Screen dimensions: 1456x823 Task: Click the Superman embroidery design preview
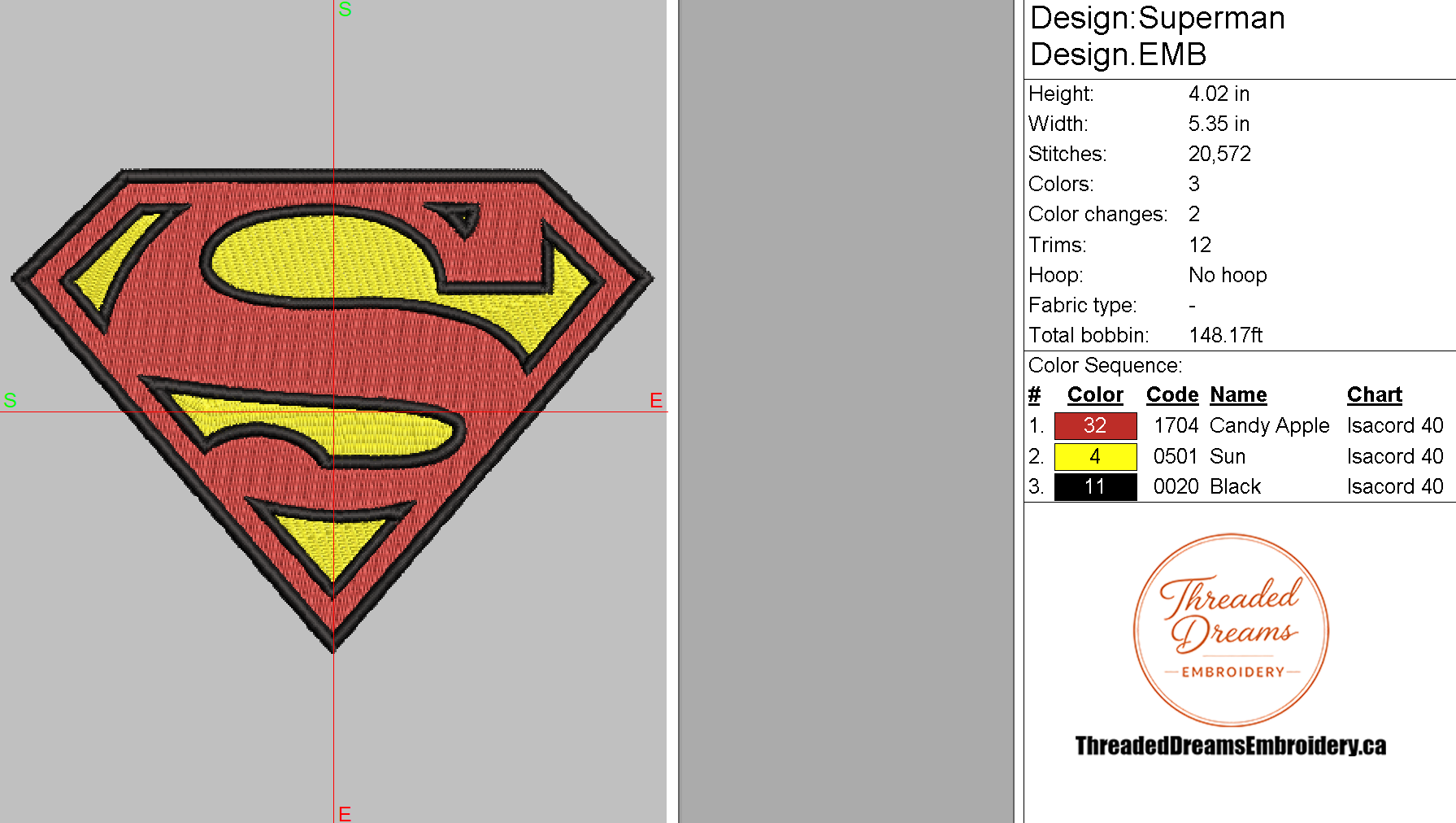point(332,410)
